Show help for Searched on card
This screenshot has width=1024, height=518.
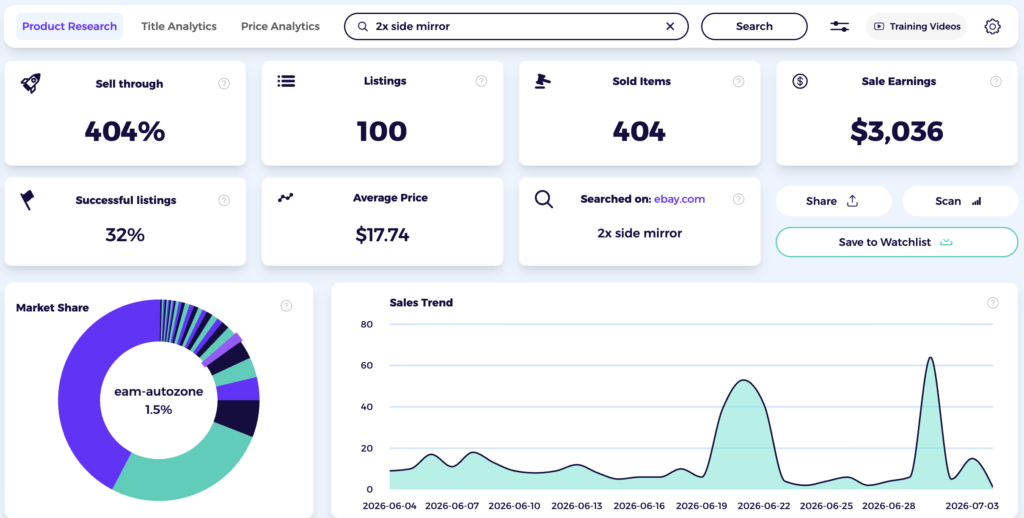click(x=739, y=199)
